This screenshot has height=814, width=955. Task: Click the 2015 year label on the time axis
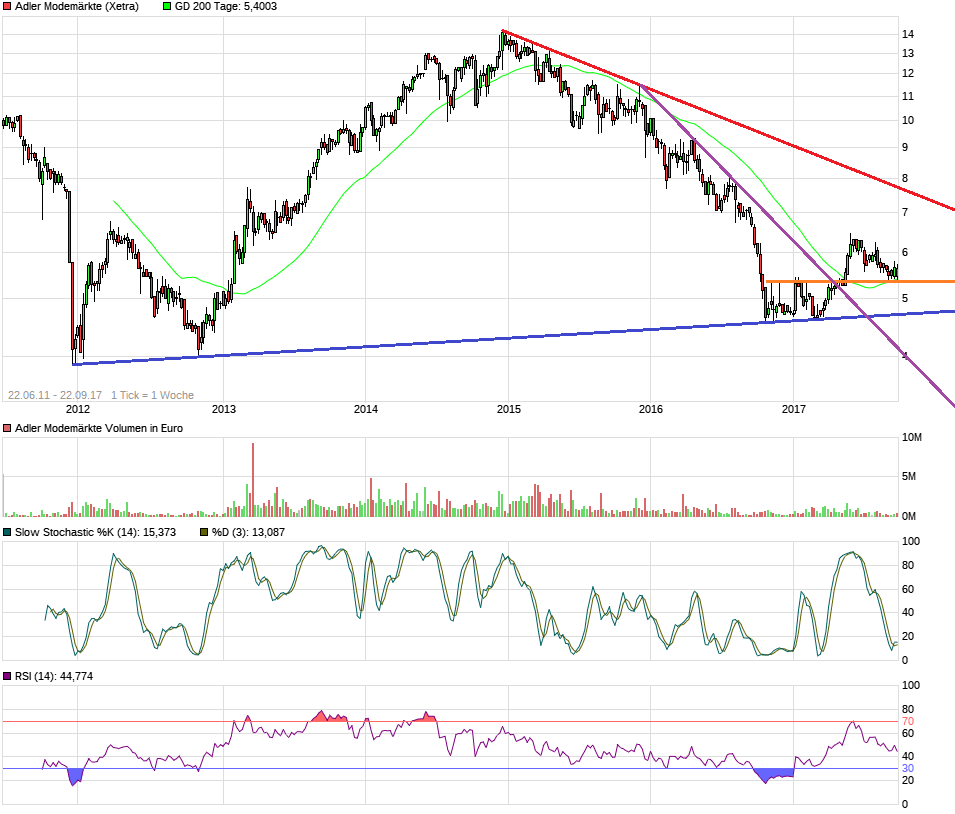pos(509,408)
